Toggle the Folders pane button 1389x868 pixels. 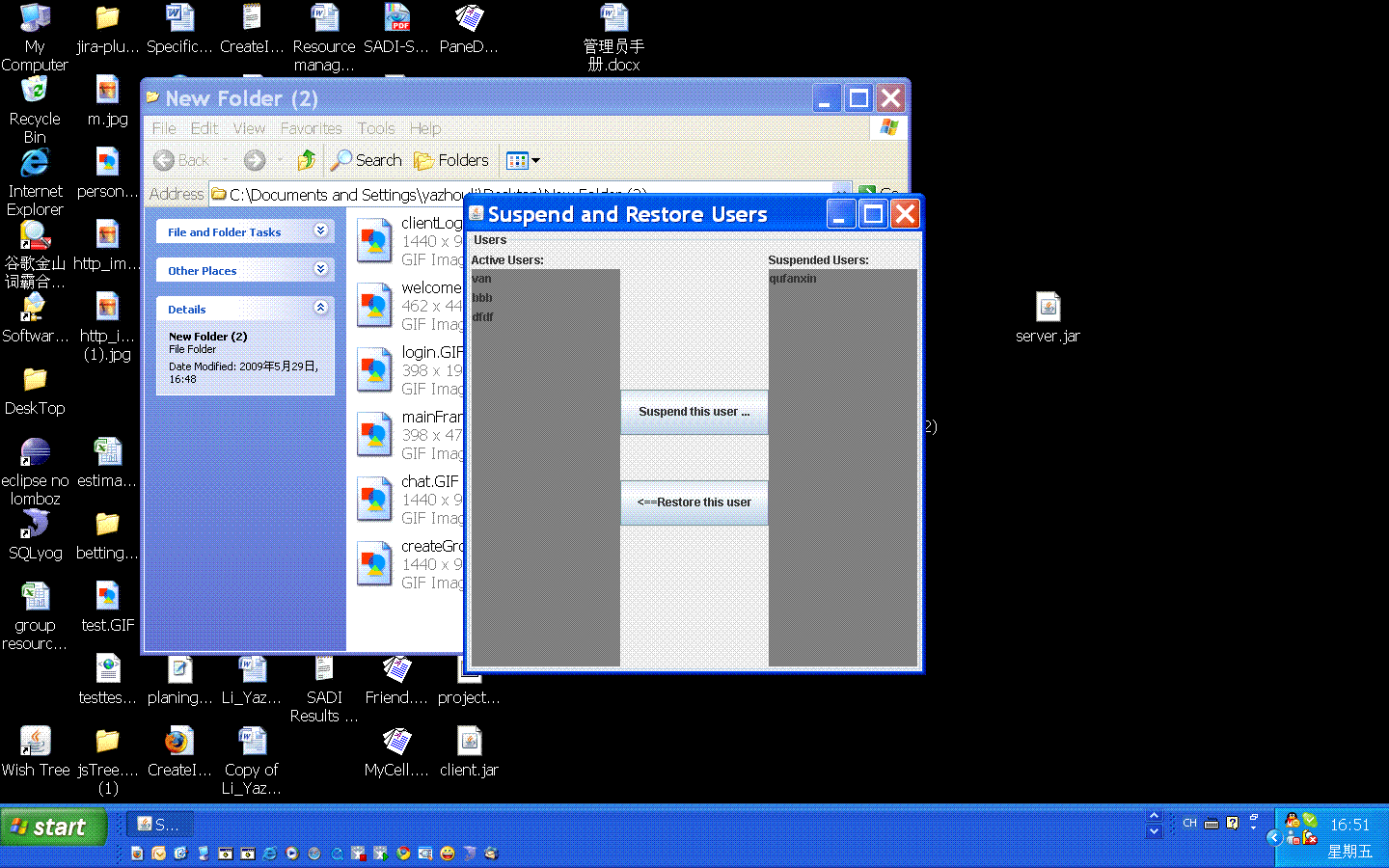[x=451, y=160]
